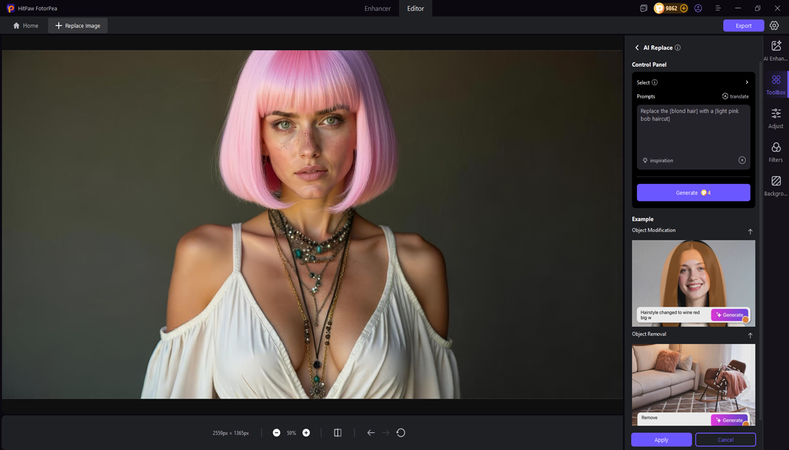Viewport: 789px width, 450px height.
Task: Undo with the left arrow
Action: [371, 433]
